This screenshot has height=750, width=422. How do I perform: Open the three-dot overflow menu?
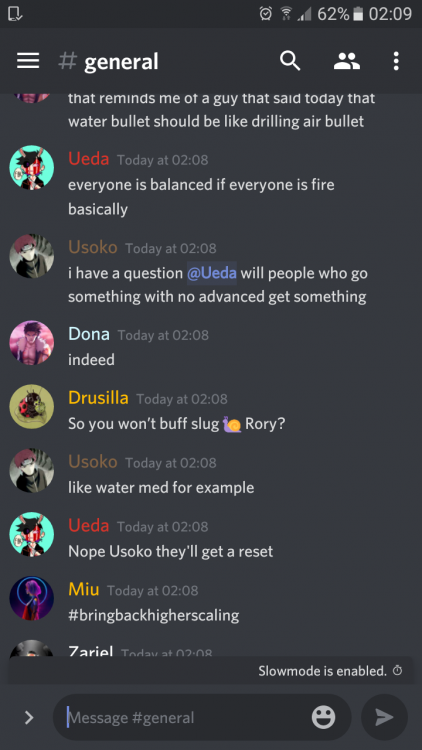click(x=396, y=61)
